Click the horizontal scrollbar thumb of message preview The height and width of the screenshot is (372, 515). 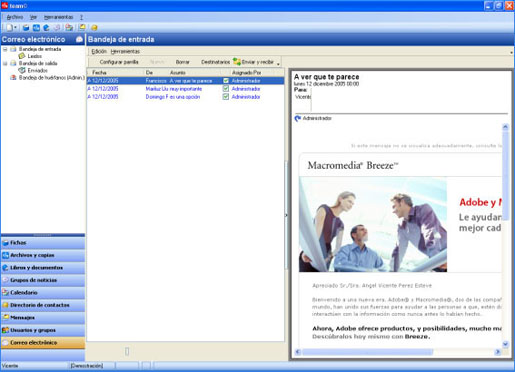367,352
